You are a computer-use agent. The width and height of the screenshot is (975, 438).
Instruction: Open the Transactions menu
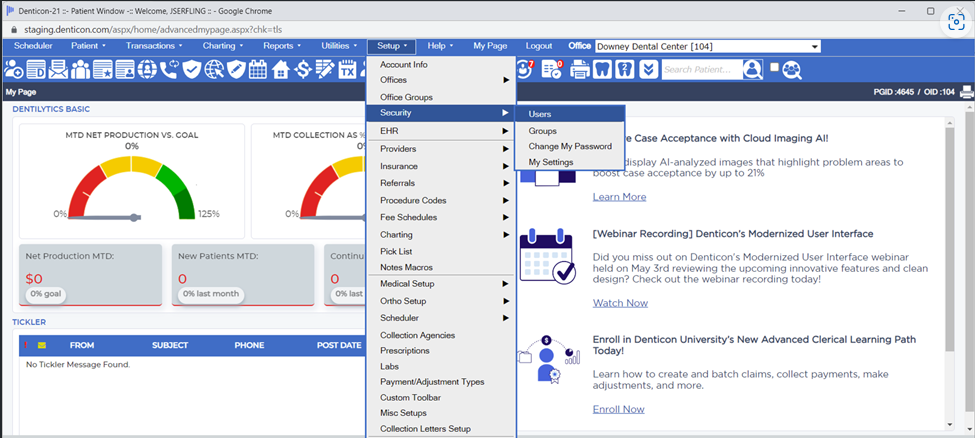coord(154,46)
